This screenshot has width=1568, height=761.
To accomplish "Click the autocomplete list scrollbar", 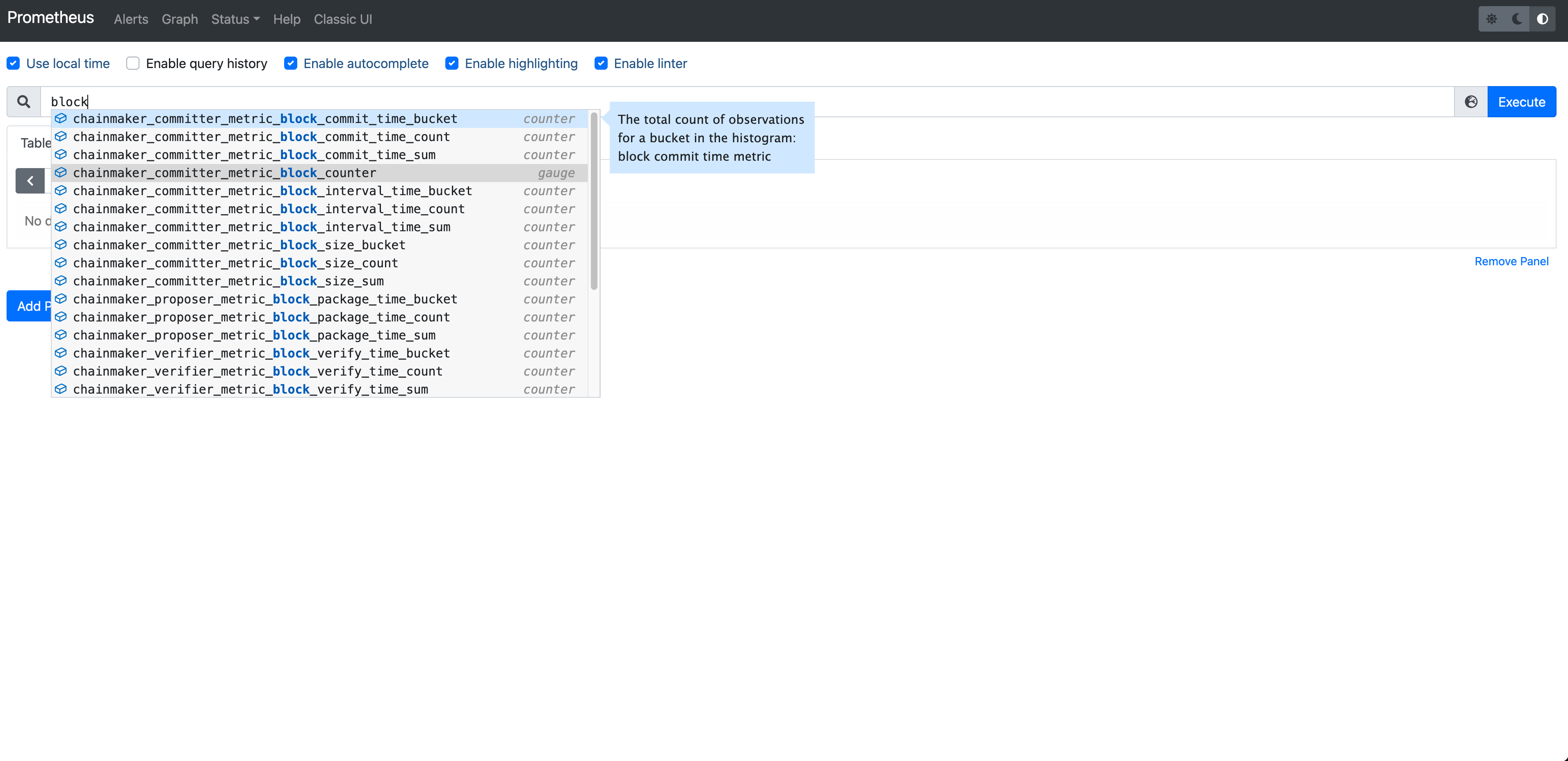I will (x=594, y=201).
